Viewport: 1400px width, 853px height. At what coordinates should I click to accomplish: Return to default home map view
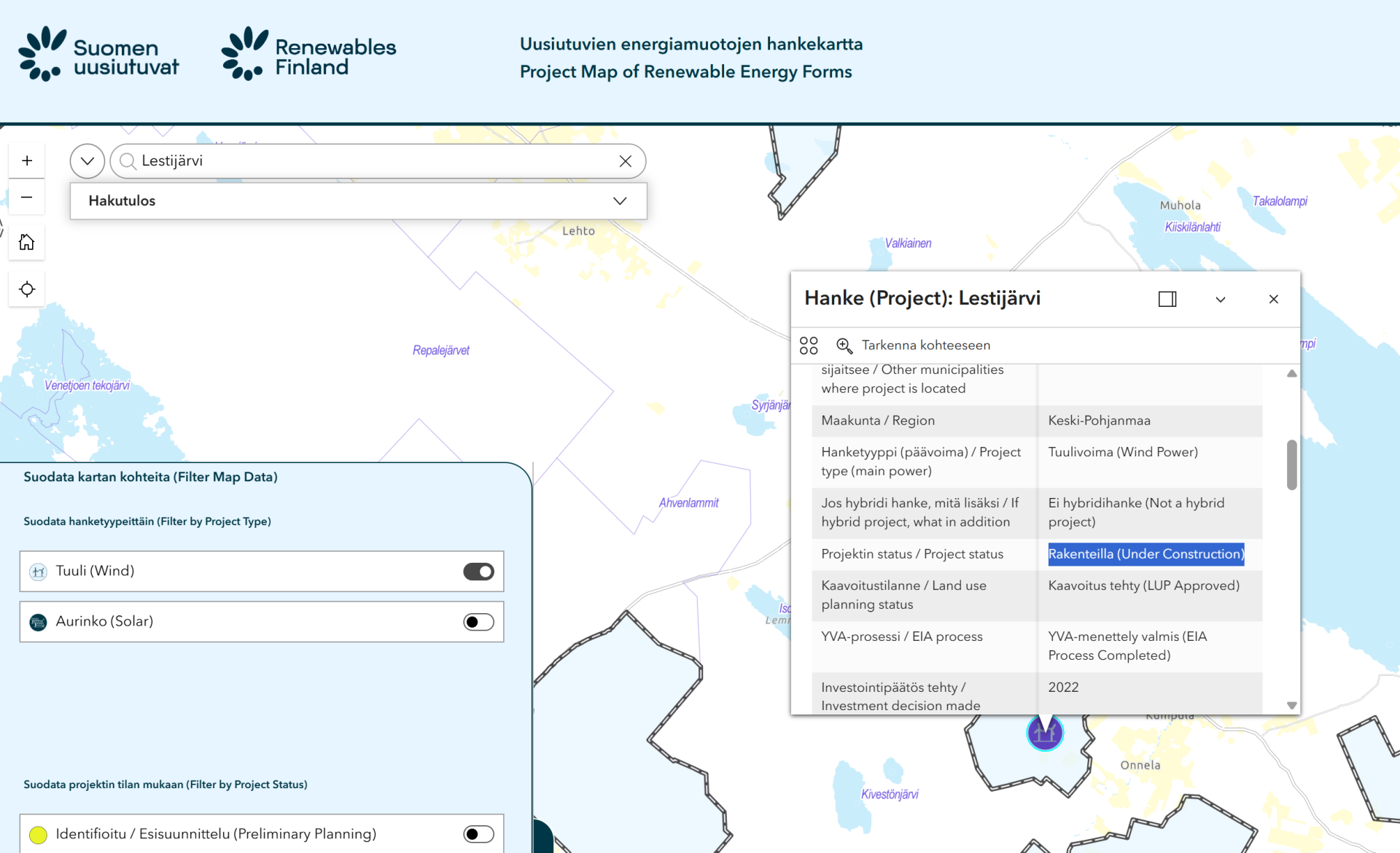pyautogui.click(x=27, y=242)
